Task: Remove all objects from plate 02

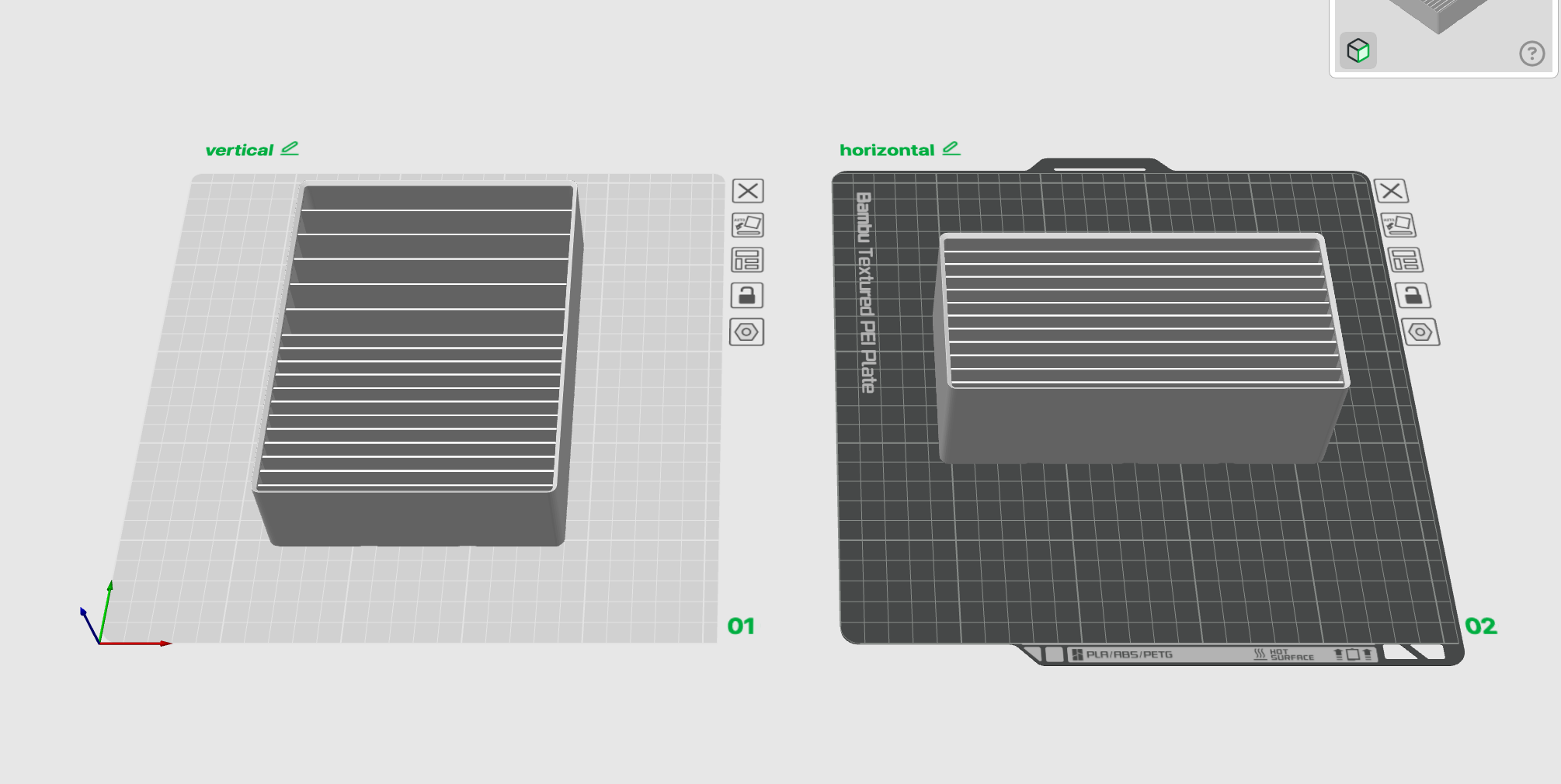Action: tap(1391, 191)
